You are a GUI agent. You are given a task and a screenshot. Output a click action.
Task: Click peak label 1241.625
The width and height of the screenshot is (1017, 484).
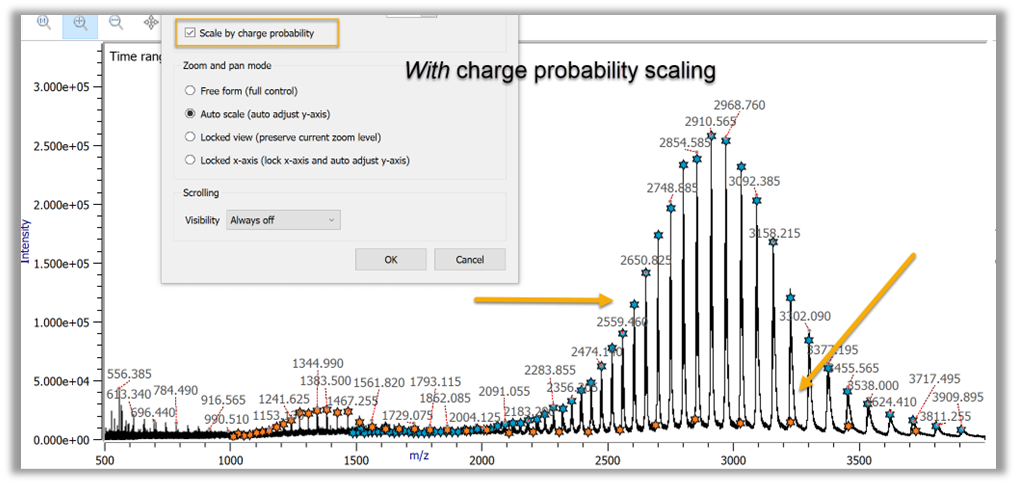[284, 399]
